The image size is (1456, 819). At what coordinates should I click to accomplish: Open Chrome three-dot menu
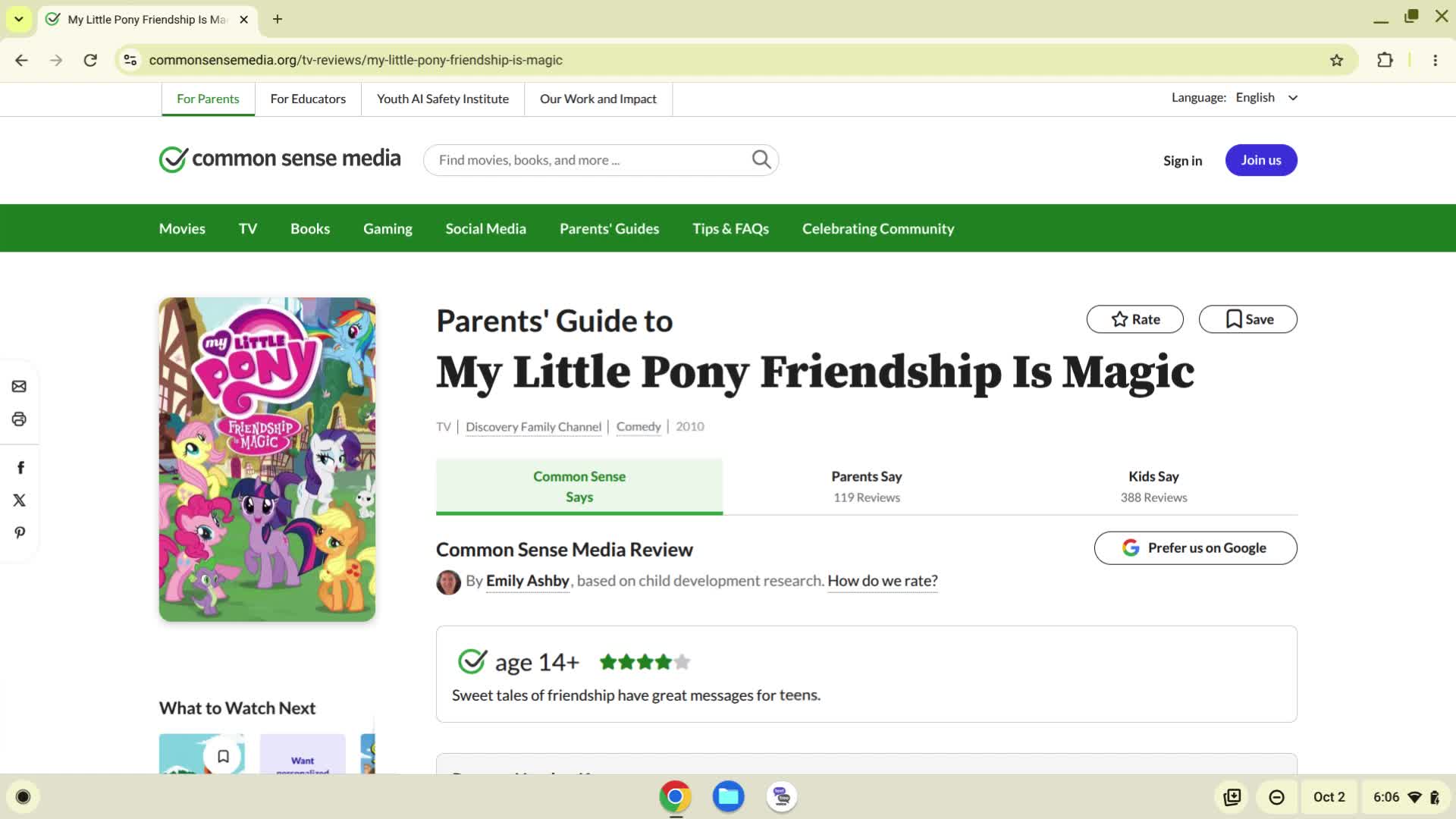click(x=1435, y=60)
